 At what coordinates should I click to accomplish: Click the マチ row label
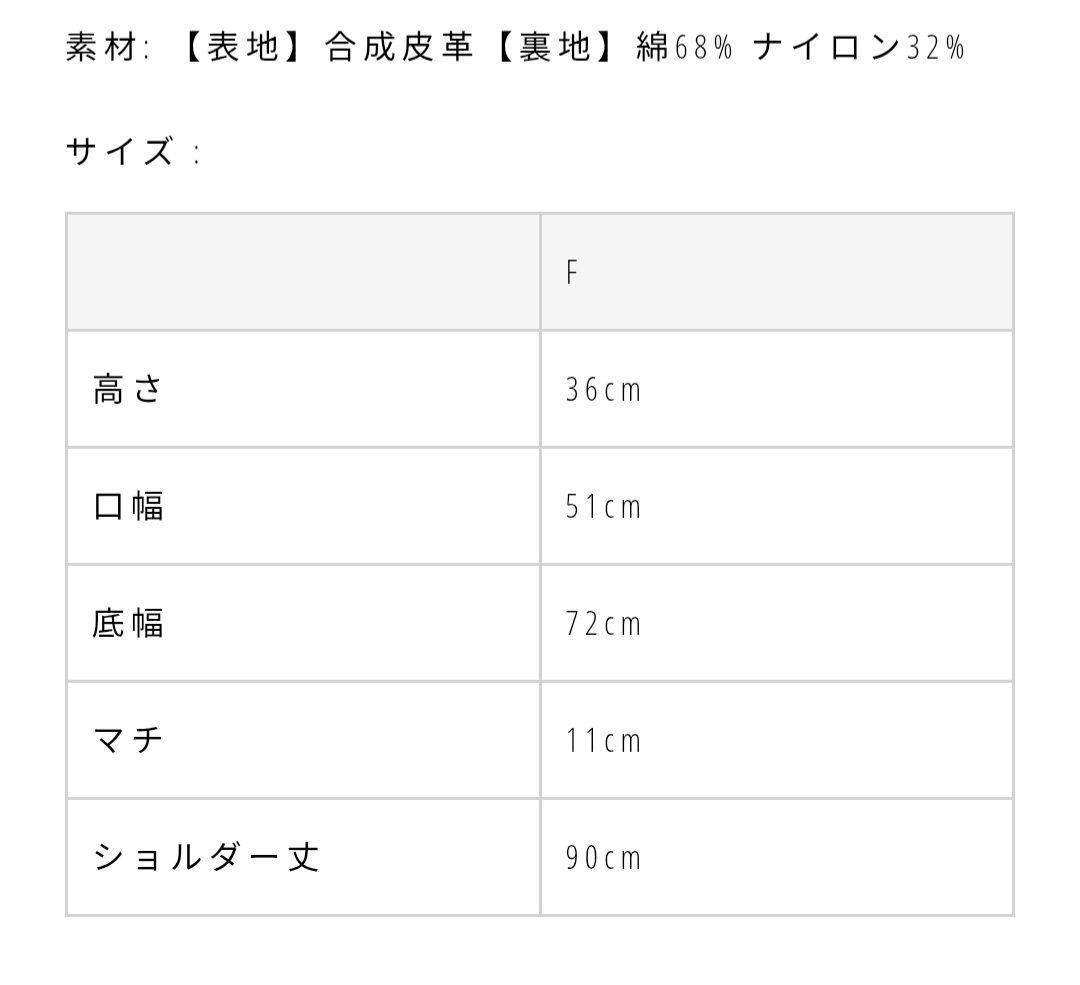pyautogui.click(x=128, y=740)
